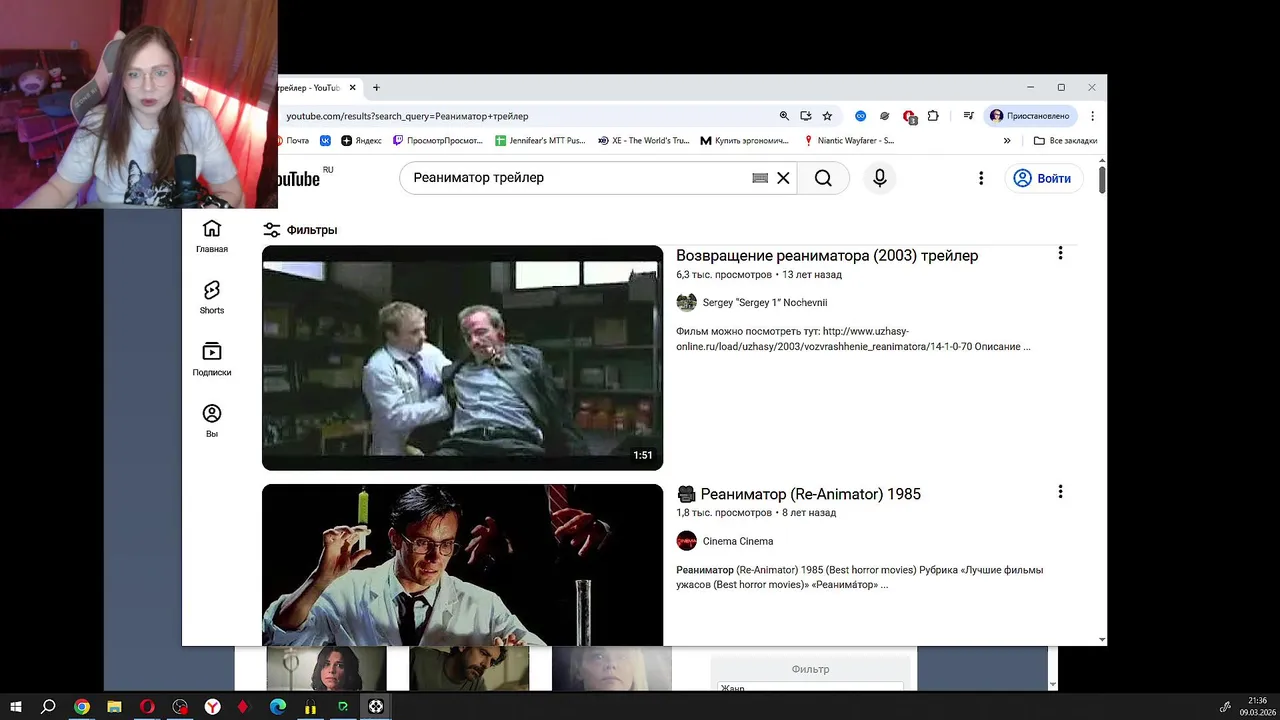The height and width of the screenshot is (720, 1280).
Task: Open YouTube settings three-dot menu near Войти
Action: (x=981, y=178)
